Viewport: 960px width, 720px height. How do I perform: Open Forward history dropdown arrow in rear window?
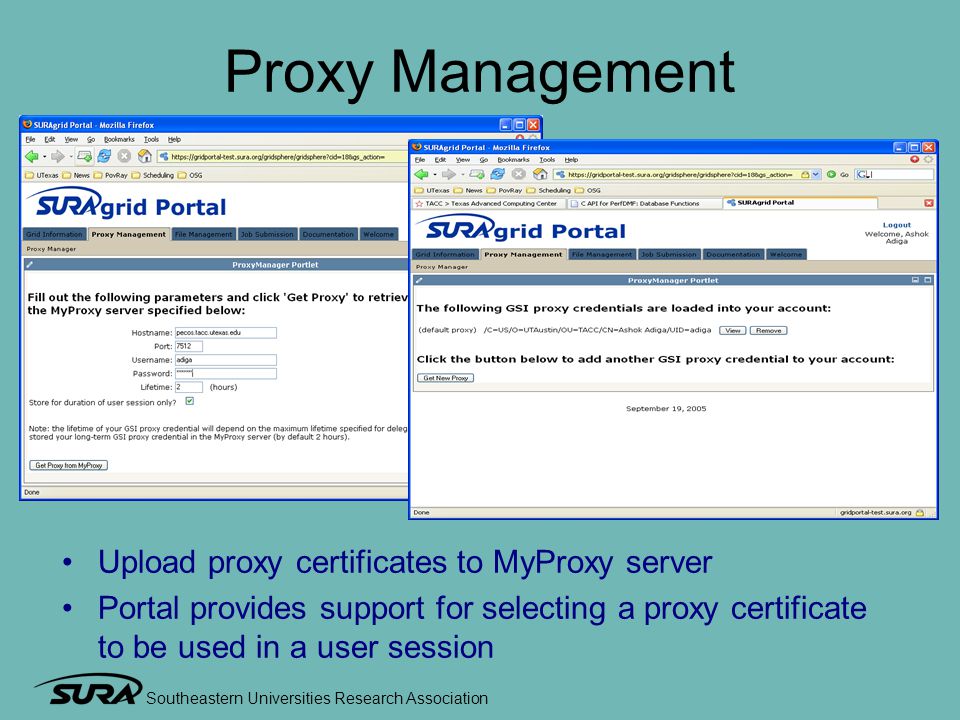coord(71,157)
